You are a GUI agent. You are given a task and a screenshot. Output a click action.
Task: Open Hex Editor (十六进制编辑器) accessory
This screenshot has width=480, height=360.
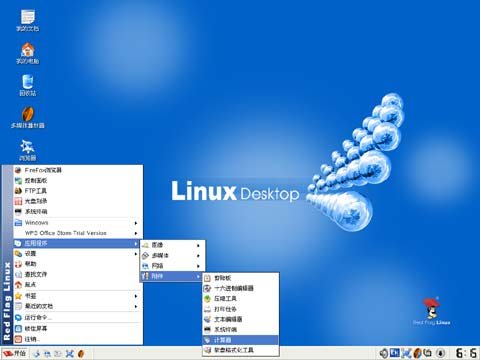point(240,288)
